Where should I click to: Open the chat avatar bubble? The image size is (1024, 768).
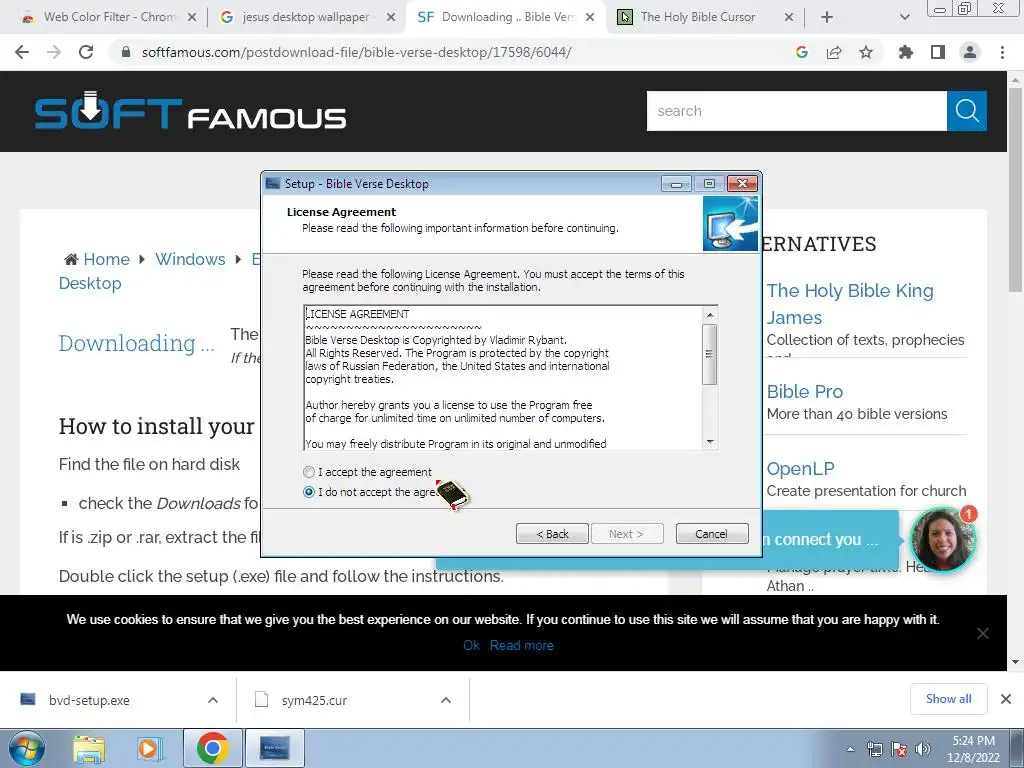click(942, 540)
